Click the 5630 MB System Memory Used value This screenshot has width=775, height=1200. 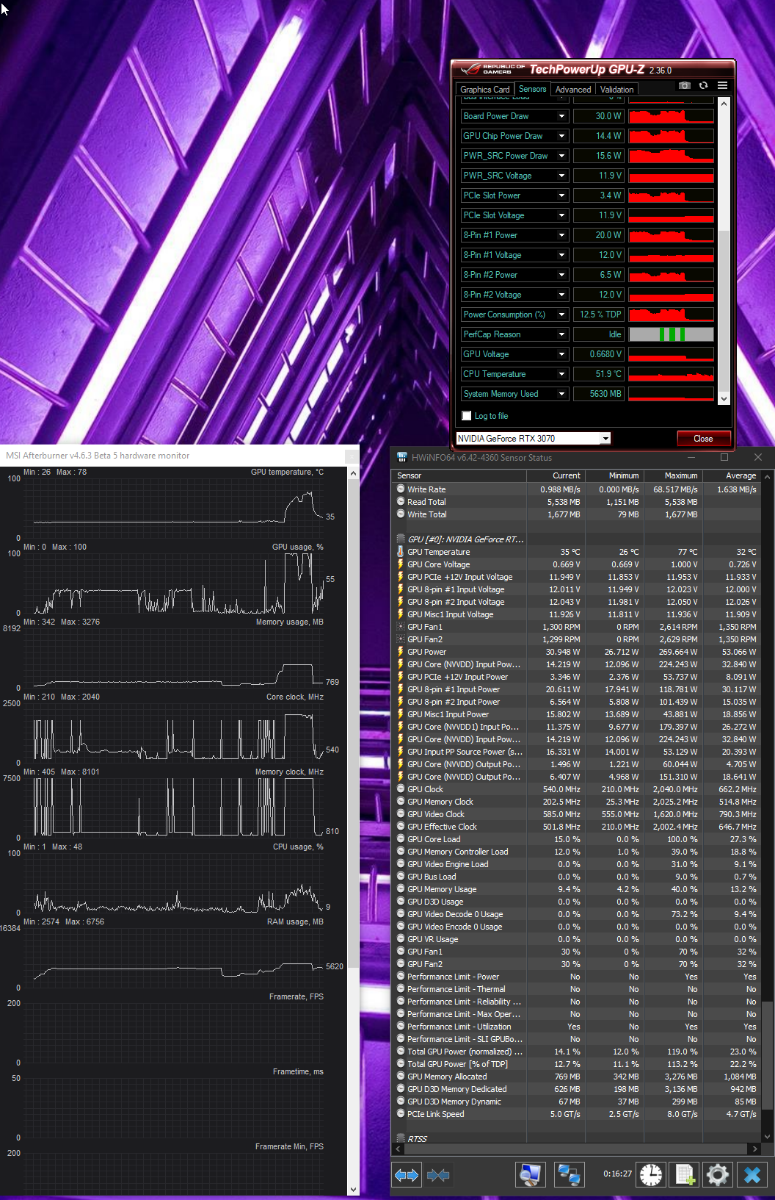click(599, 393)
